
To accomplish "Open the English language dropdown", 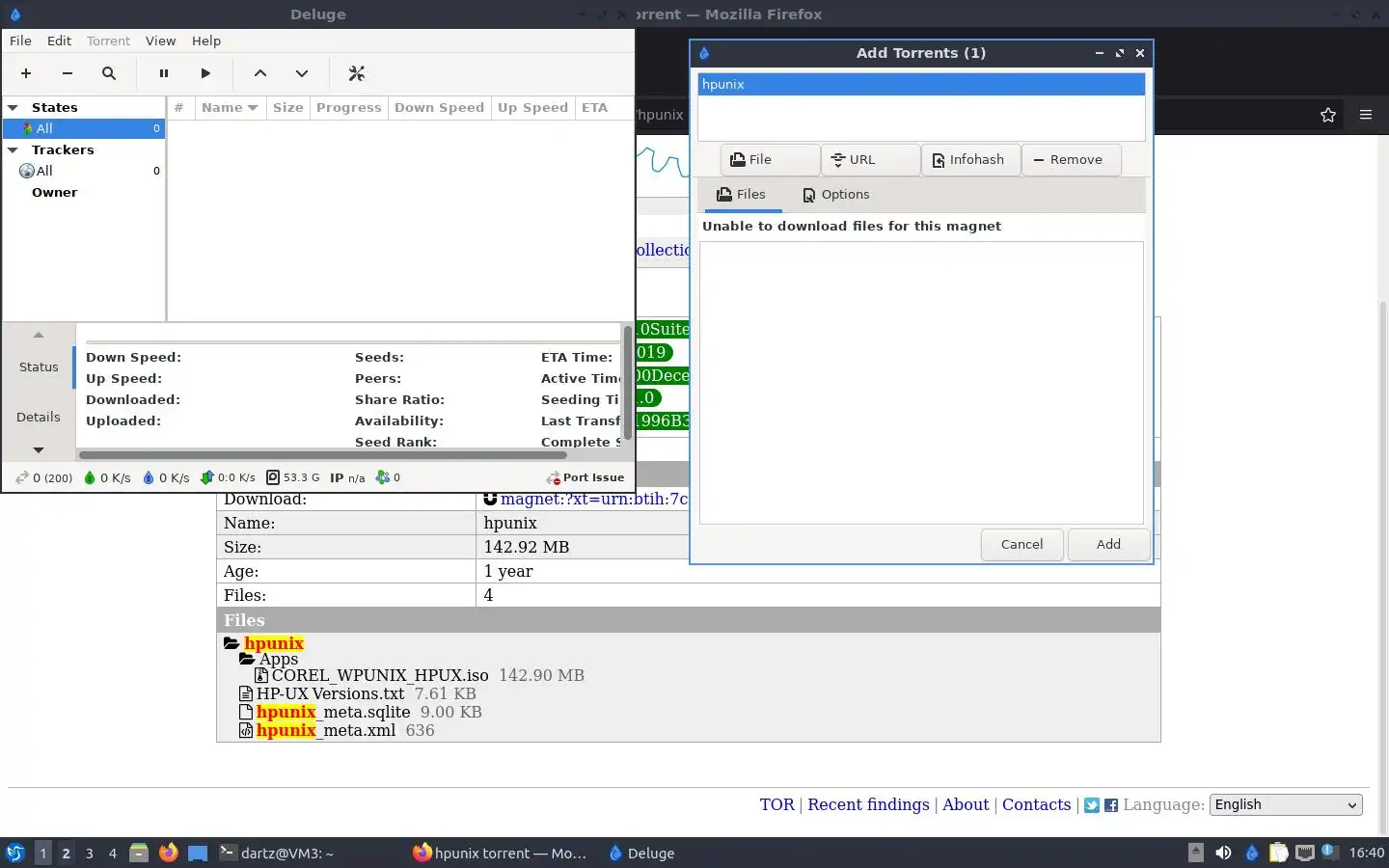I will click(1286, 804).
